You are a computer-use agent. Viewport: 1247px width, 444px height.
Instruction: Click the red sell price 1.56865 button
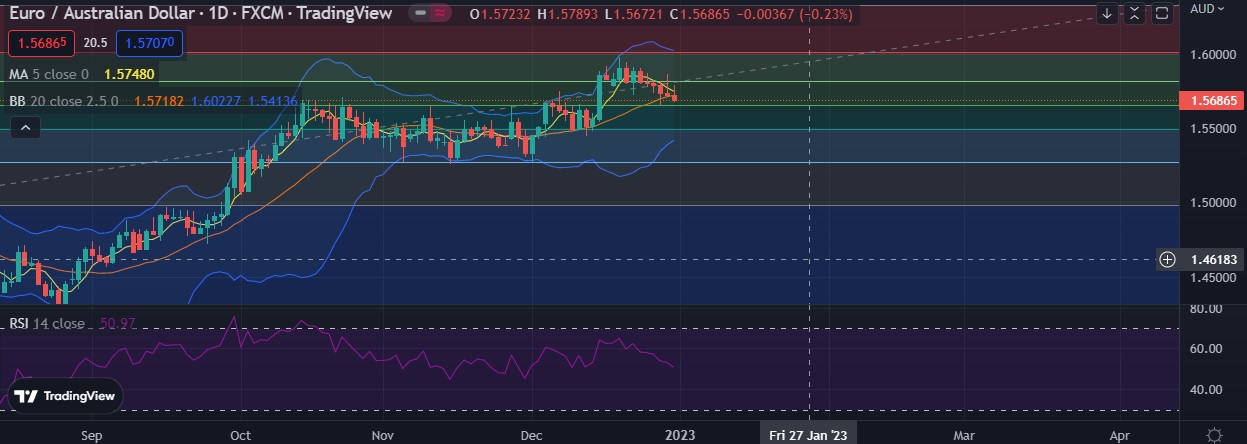[41, 44]
